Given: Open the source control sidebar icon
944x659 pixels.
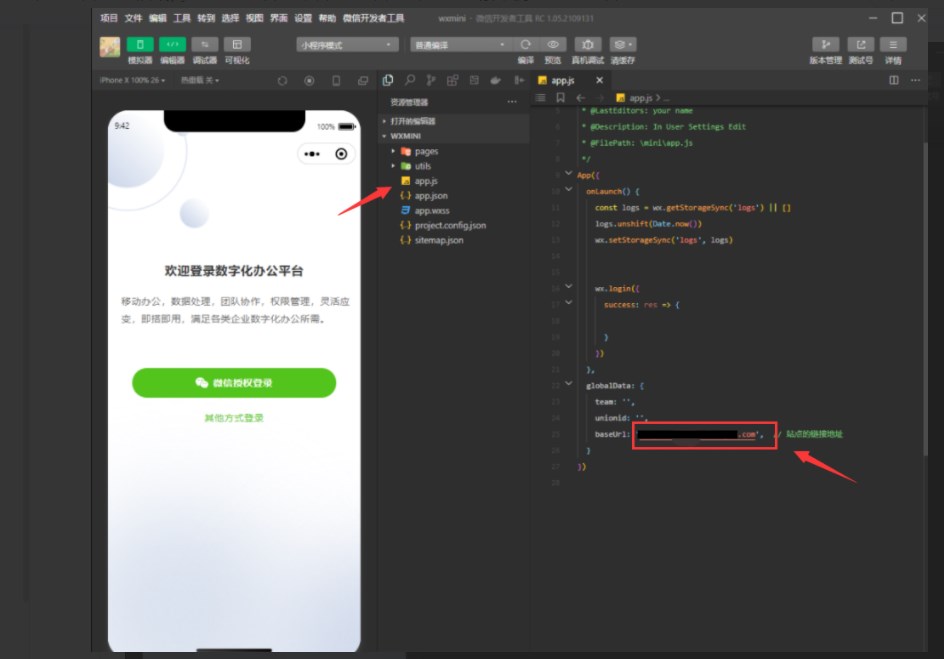Looking at the screenshot, I should click(x=431, y=80).
